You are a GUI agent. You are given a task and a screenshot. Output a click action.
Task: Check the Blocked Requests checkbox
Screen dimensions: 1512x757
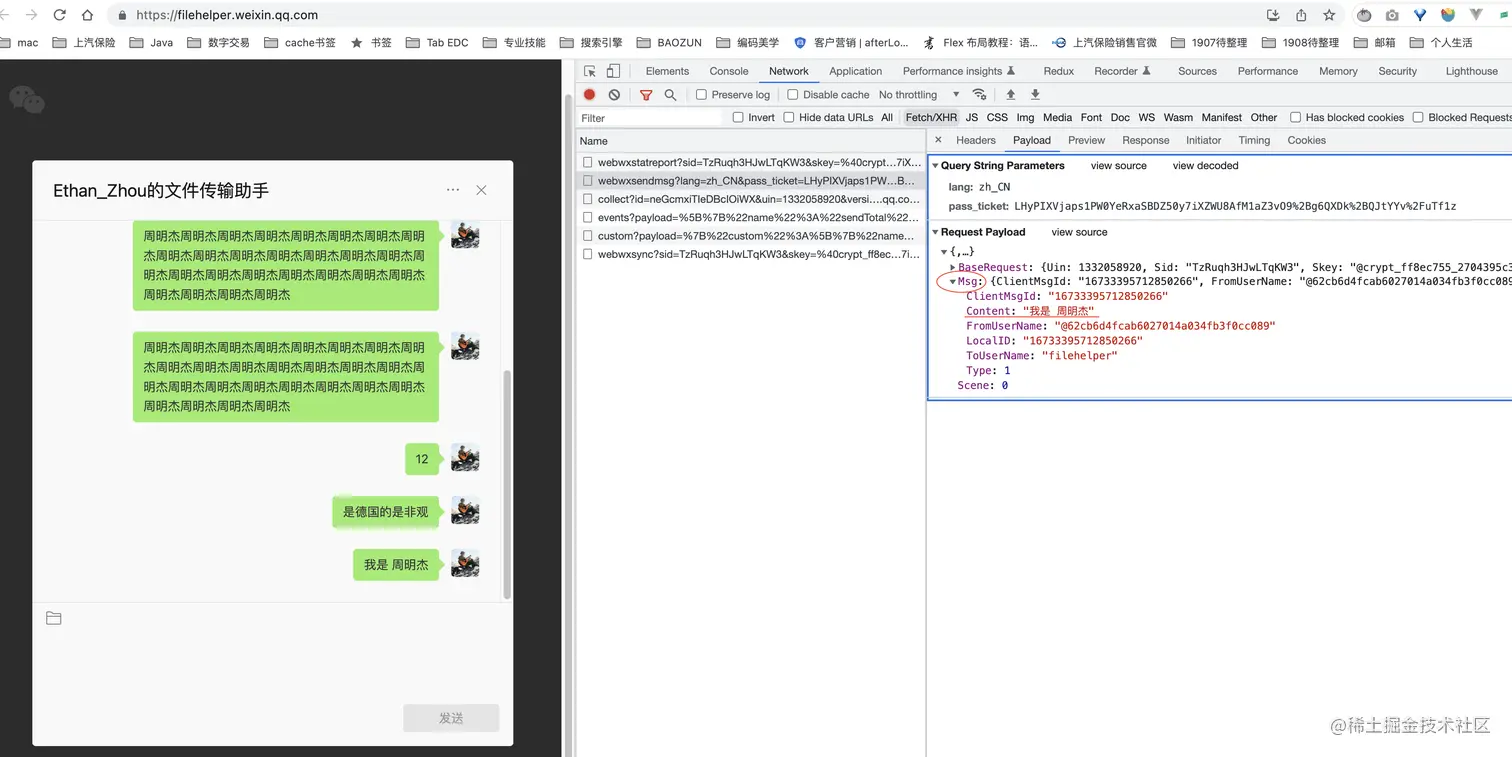1418,117
